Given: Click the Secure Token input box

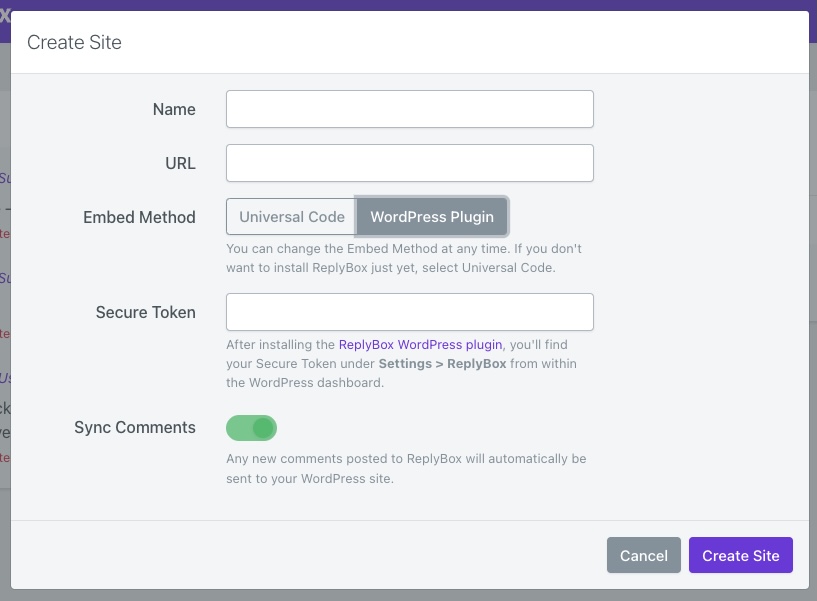Looking at the screenshot, I should [409, 312].
